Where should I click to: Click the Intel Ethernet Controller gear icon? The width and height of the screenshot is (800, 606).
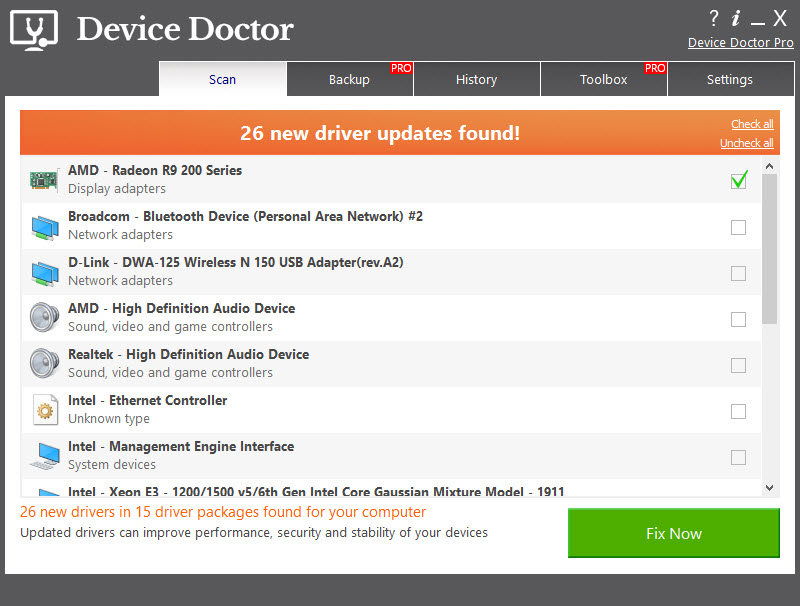[x=45, y=410]
